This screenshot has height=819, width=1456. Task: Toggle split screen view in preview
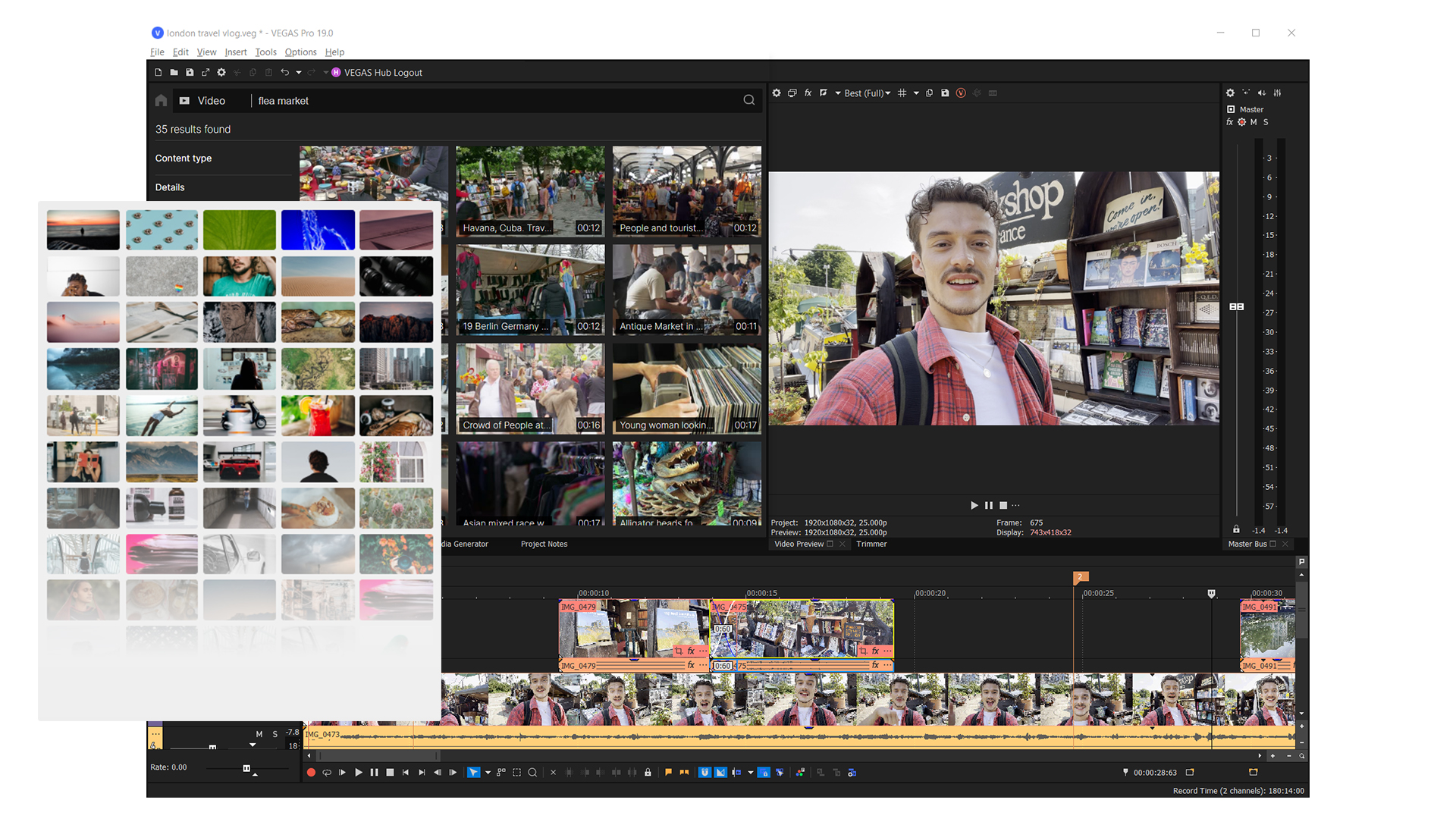click(824, 93)
